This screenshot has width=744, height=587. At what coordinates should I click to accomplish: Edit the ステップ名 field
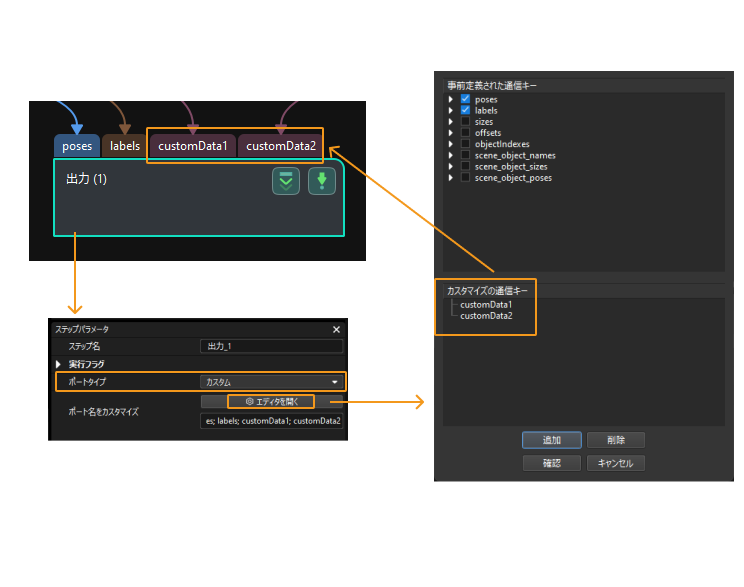[x=271, y=346]
